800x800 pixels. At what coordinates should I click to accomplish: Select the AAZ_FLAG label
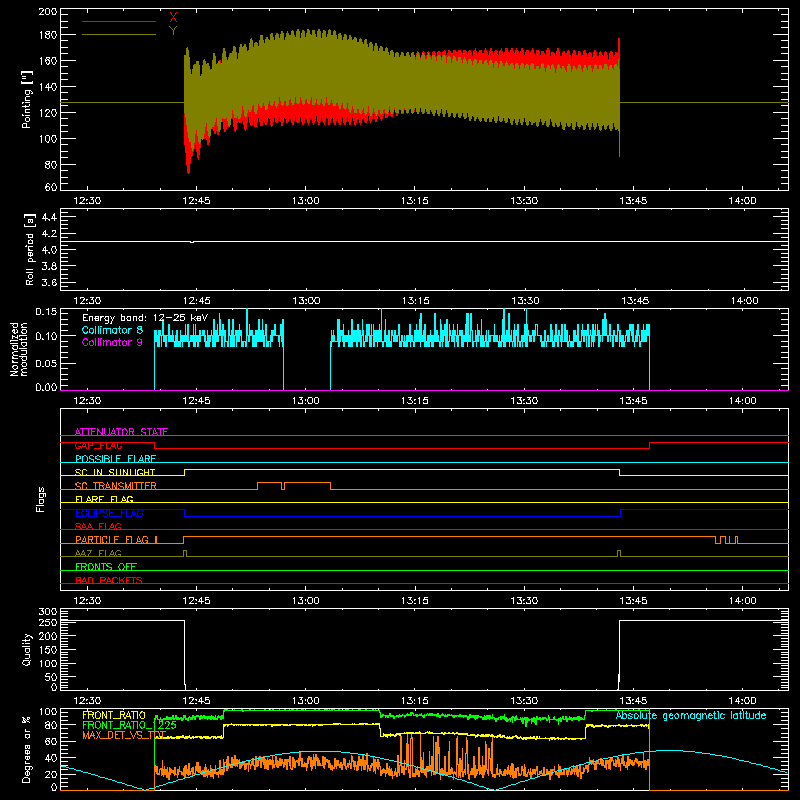click(x=98, y=554)
